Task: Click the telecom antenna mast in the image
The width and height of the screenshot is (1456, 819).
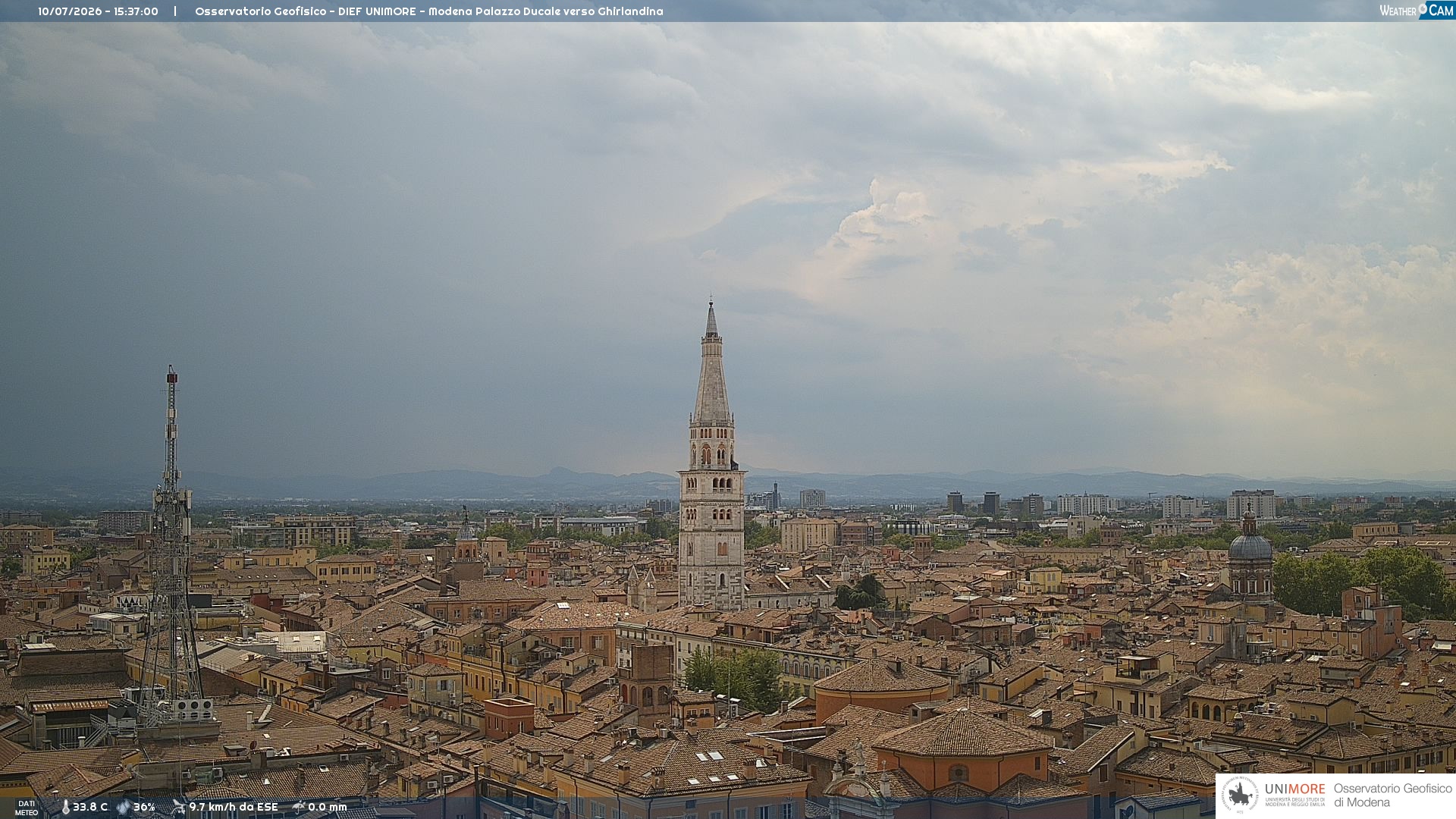Action: click(x=171, y=546)
